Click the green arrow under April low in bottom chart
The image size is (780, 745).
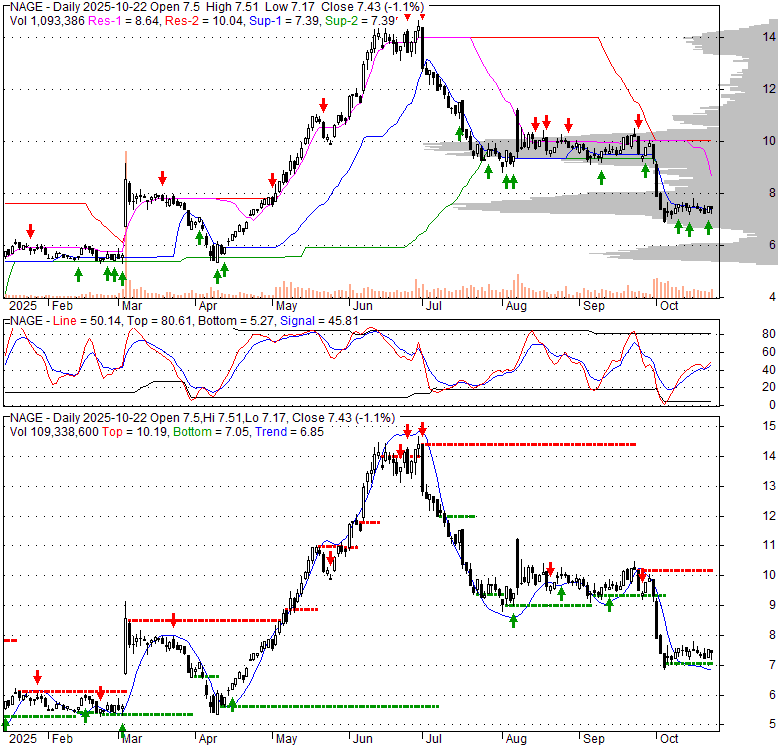coord(232,704)
